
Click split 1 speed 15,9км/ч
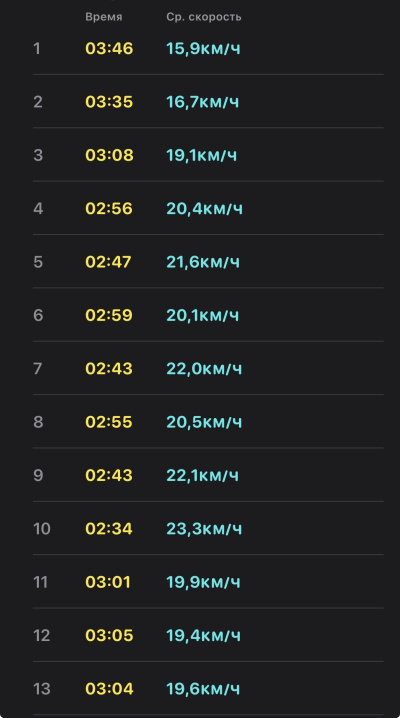point(203,49)
